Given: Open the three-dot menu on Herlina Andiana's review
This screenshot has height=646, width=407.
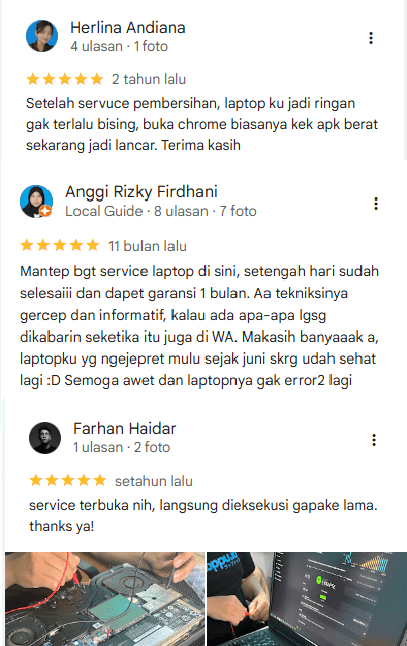Looking at the screenshot, I should (x=371, y=38).
